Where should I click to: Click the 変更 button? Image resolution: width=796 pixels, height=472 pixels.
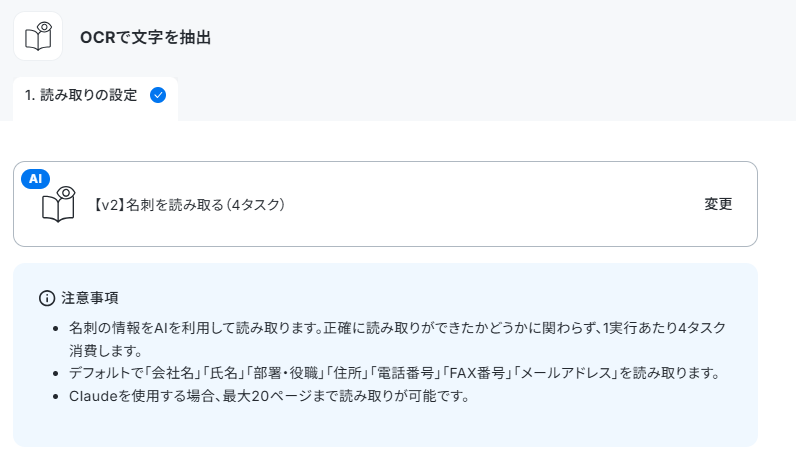[x=718, y=204]
